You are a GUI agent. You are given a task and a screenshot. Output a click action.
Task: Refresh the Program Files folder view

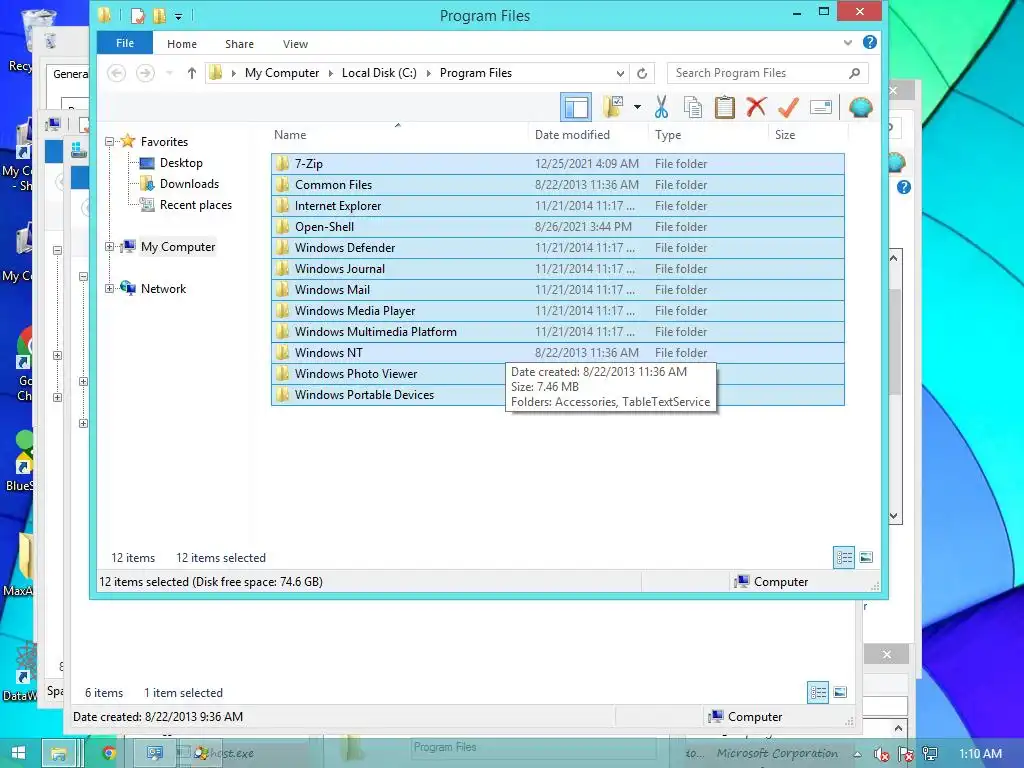642,73
